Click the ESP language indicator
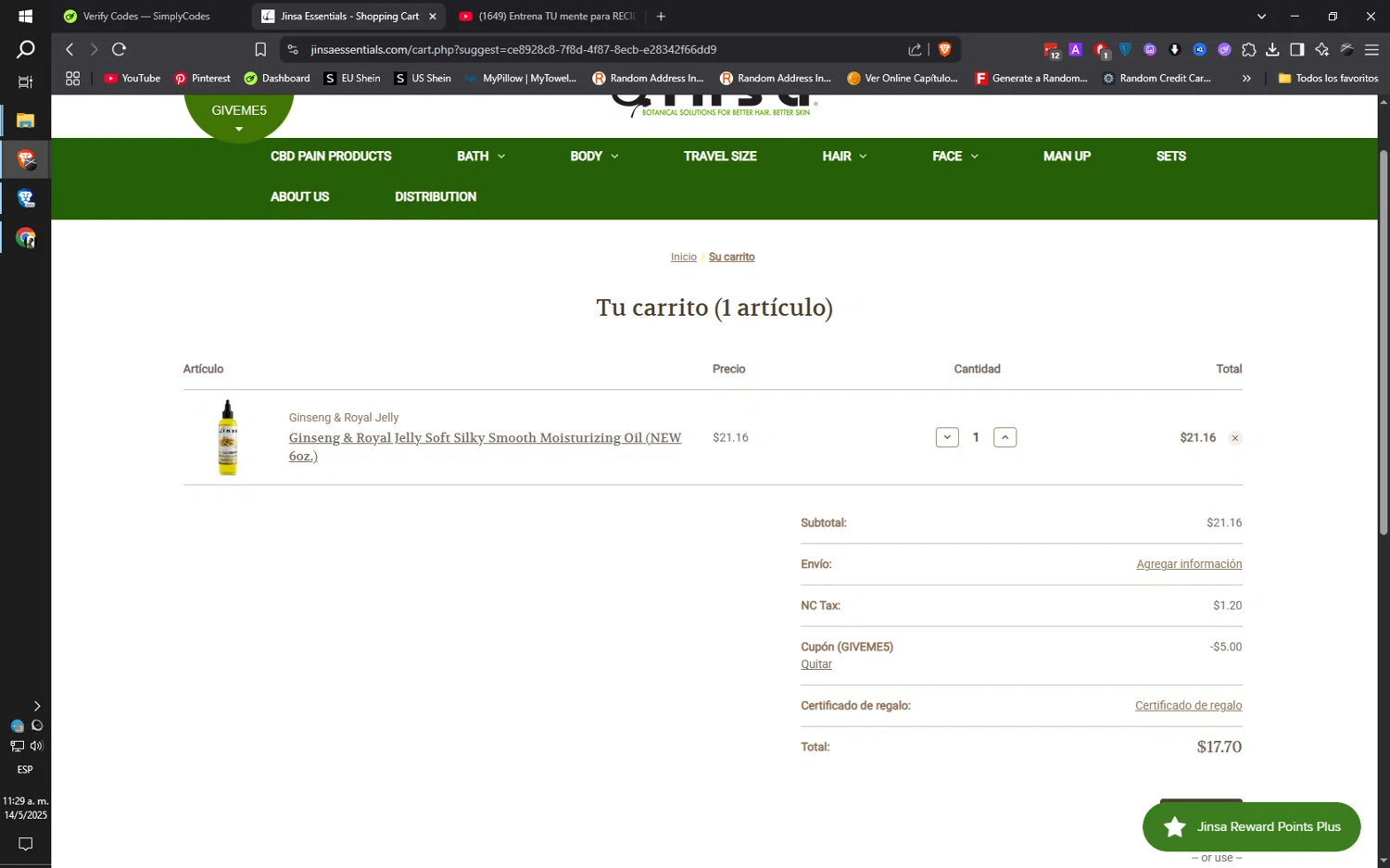Image resolution: width=1390 pixels, height=868 pixels. [x=25, y=770]
